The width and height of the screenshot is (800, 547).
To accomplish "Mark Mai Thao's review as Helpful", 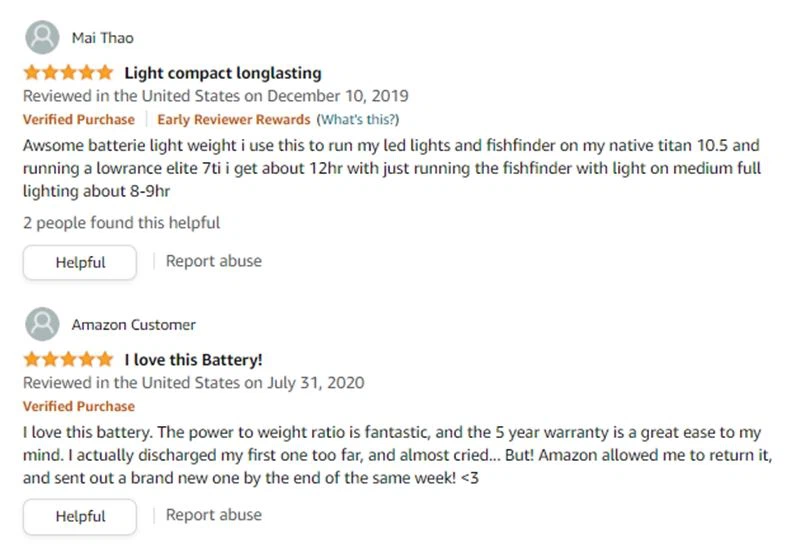I will pos(80,263).
